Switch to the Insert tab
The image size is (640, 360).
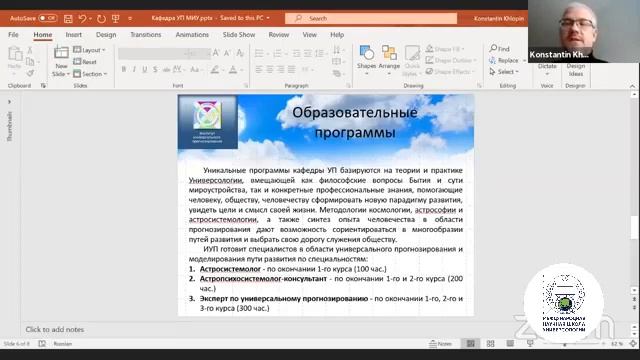click(x=73, y=35)
